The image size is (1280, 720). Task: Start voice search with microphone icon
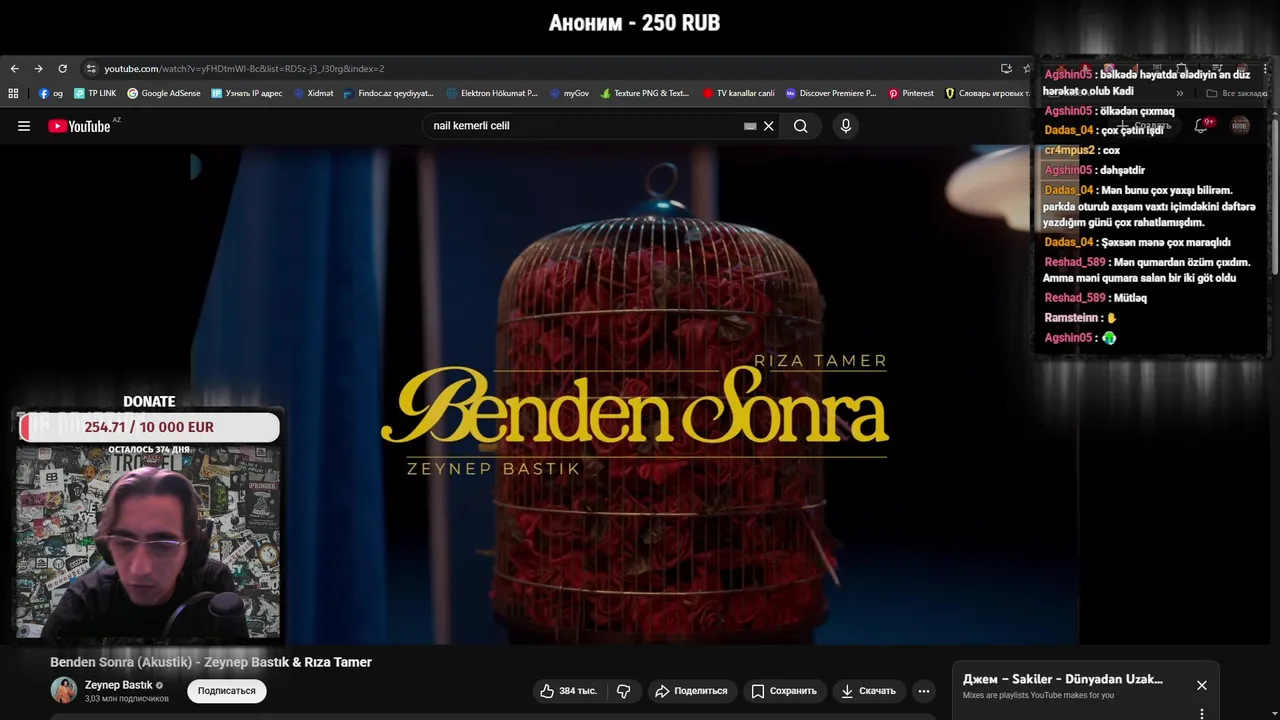coord(846,126)
